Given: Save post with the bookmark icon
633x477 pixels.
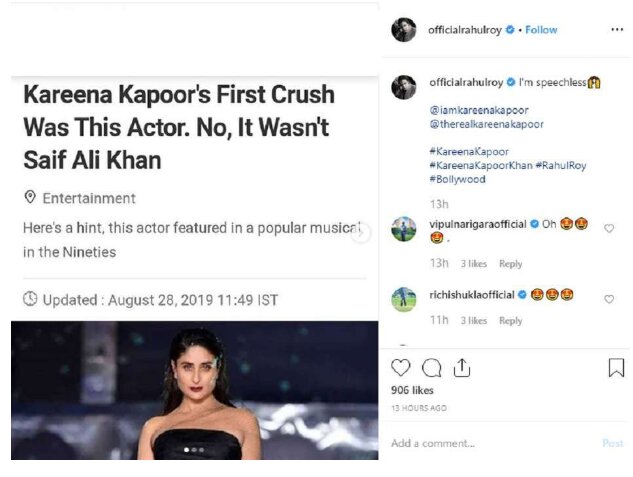Looking at the screenshot, I should point(616,368).
